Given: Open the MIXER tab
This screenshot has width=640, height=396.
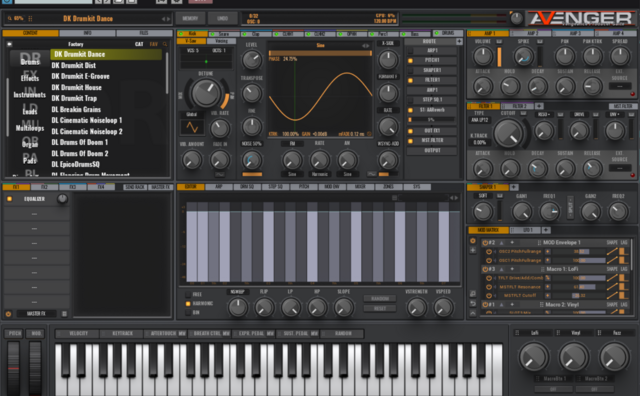Looking at the screenshot, I should coord(360,187).
